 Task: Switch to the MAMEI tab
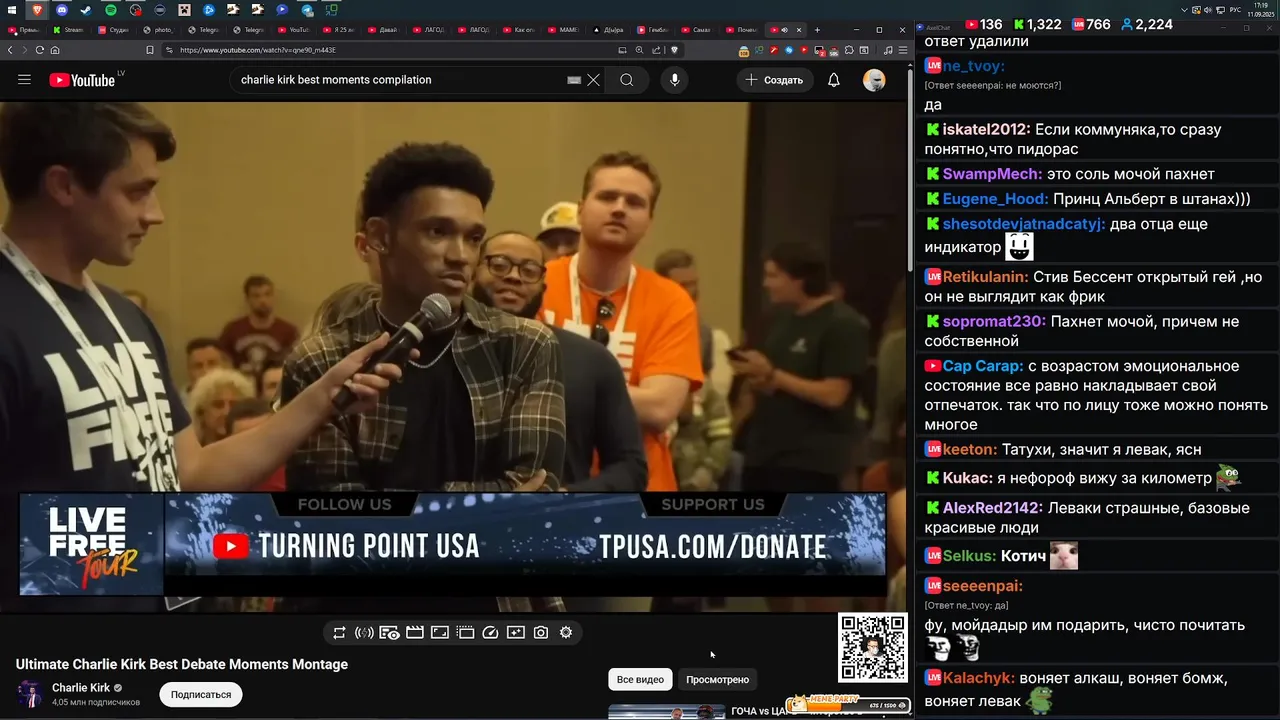click(x=564, y=30)
